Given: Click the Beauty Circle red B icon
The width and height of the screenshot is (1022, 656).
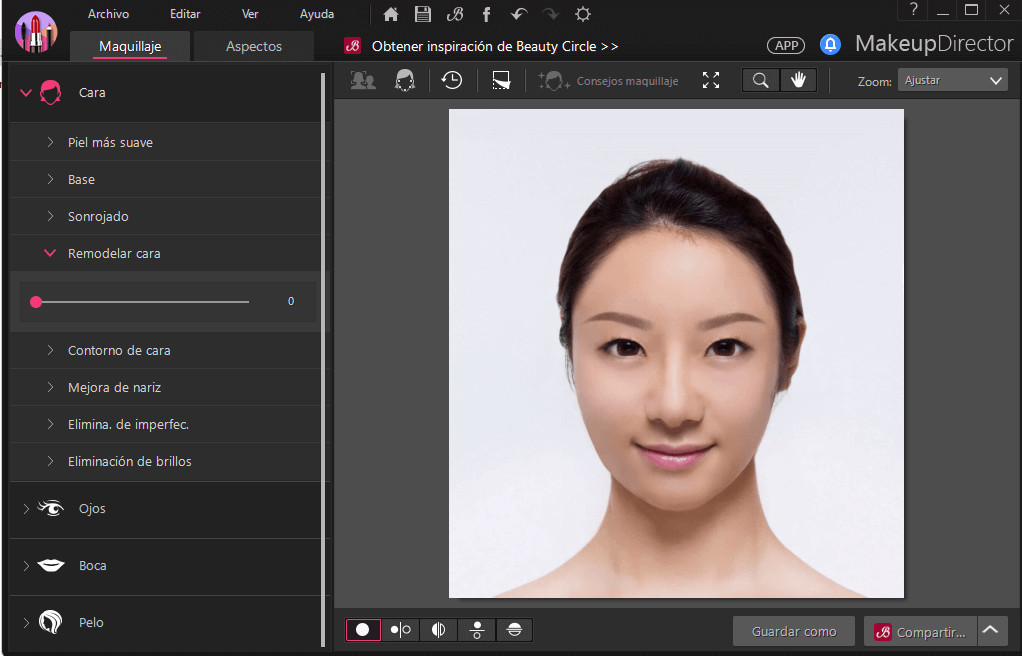Looking at the screenshot, I should click(x=353, y=46).
